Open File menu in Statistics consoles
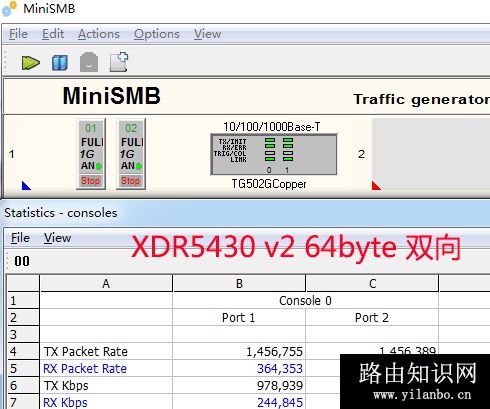This screenshot has width=490, height=409. [x=20, y=238]
